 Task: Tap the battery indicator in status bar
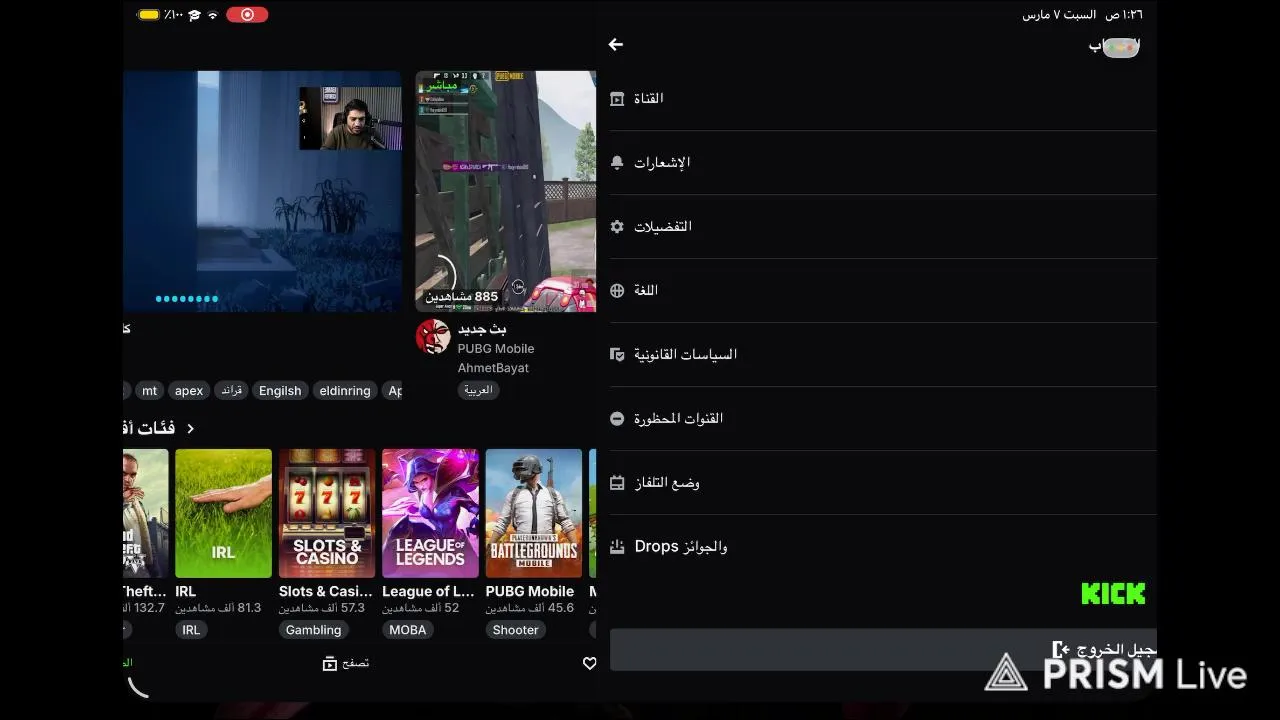click(x=149, y=14)
